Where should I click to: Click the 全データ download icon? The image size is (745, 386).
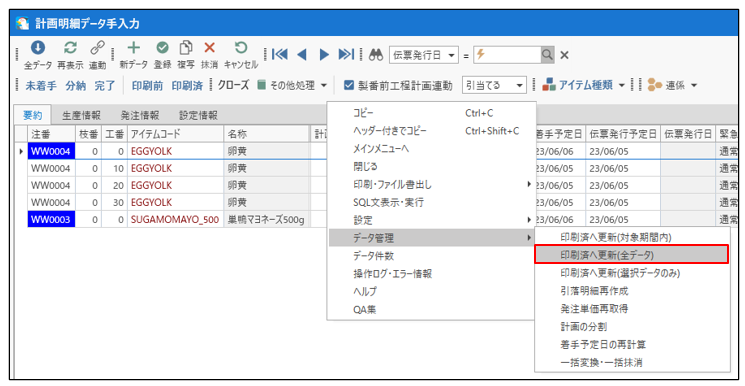pos(38,48)
